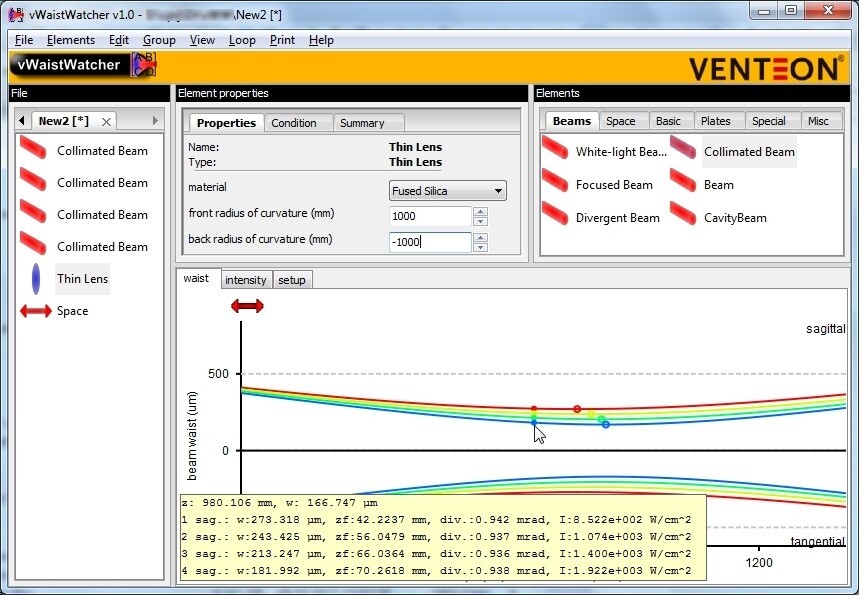Screen dimensions: 859x595
Task: Click the first Collimated Beam icon in file list
Action: 33,147
